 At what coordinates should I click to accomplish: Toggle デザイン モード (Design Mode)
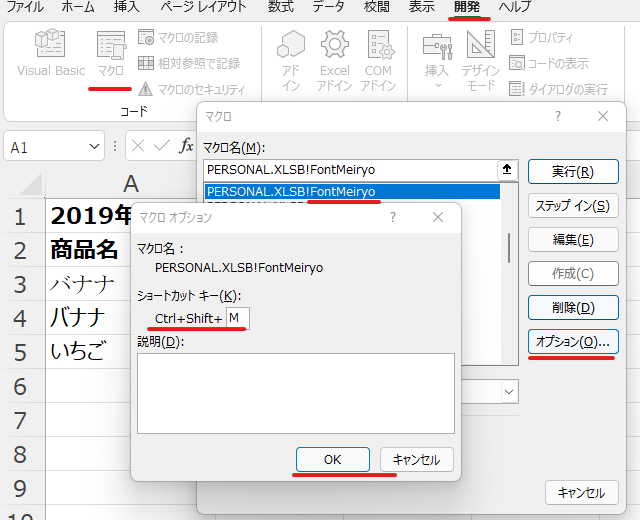pos(481,61)
